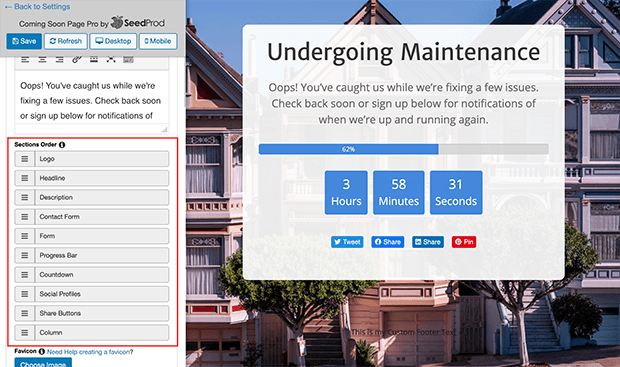
Task: Click the align left icon in editor toolbar
Action: point(25,60)
